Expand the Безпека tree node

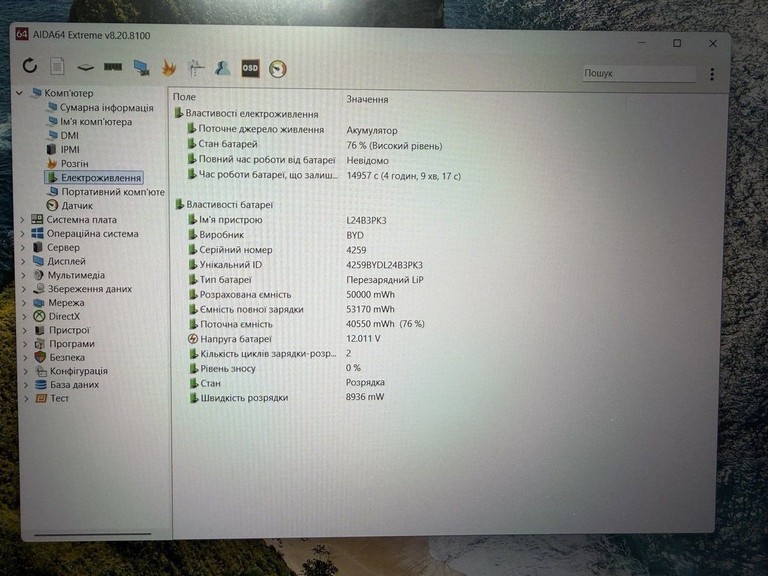[25, 358]
